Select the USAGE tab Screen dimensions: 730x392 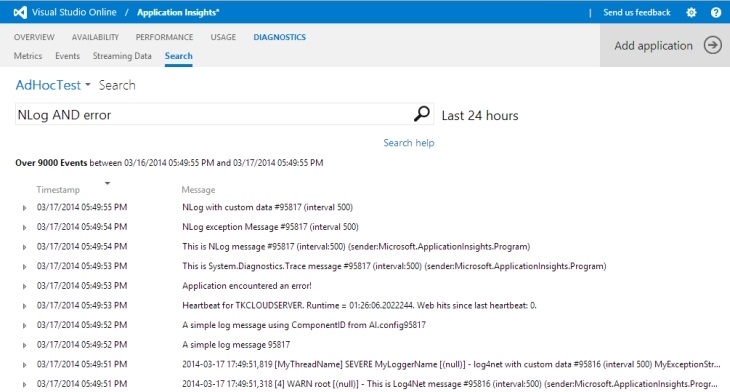223,37
